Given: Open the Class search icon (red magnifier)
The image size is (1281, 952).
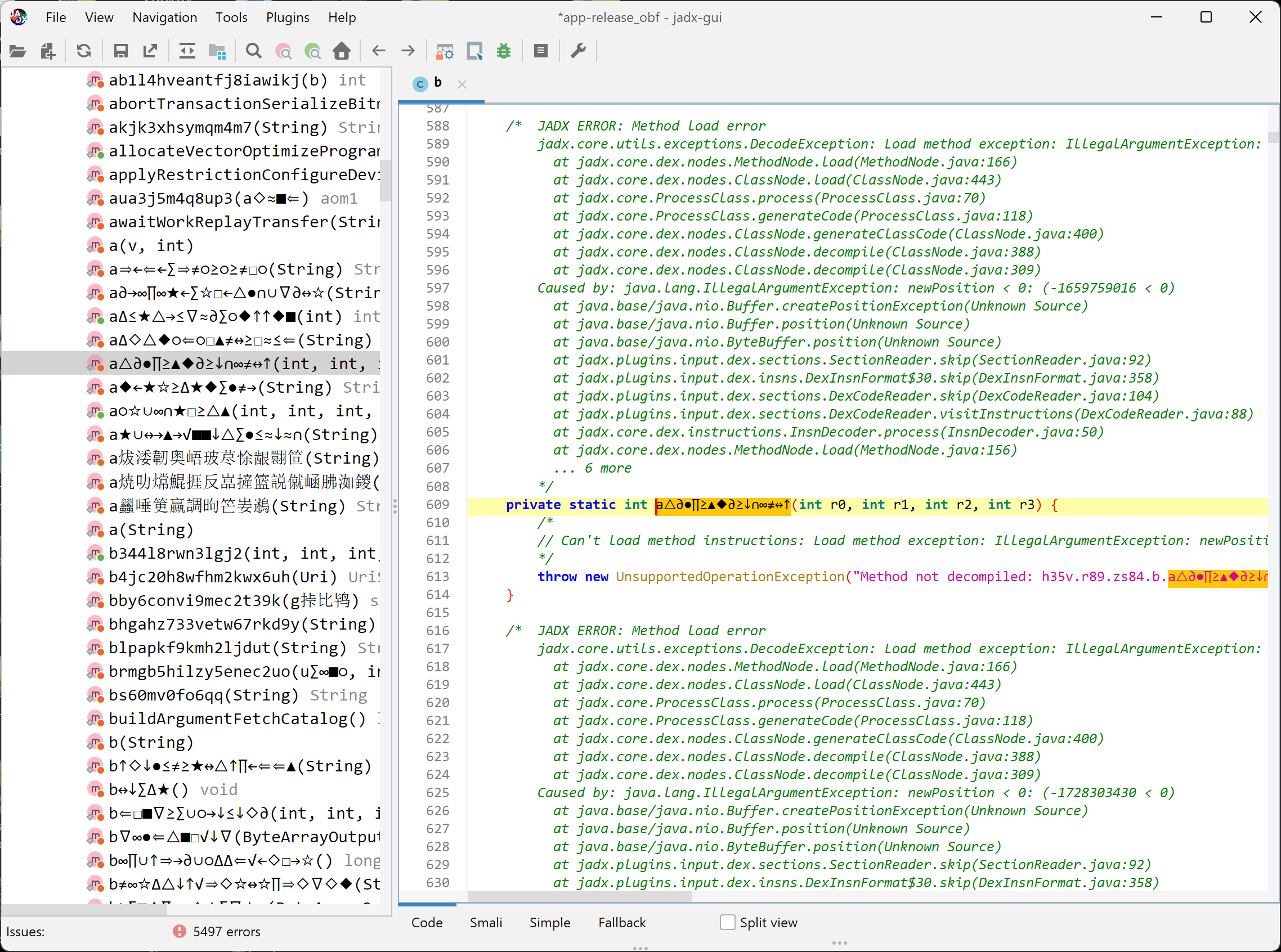Looking at the screenshot, I should (x=284, y=51).
